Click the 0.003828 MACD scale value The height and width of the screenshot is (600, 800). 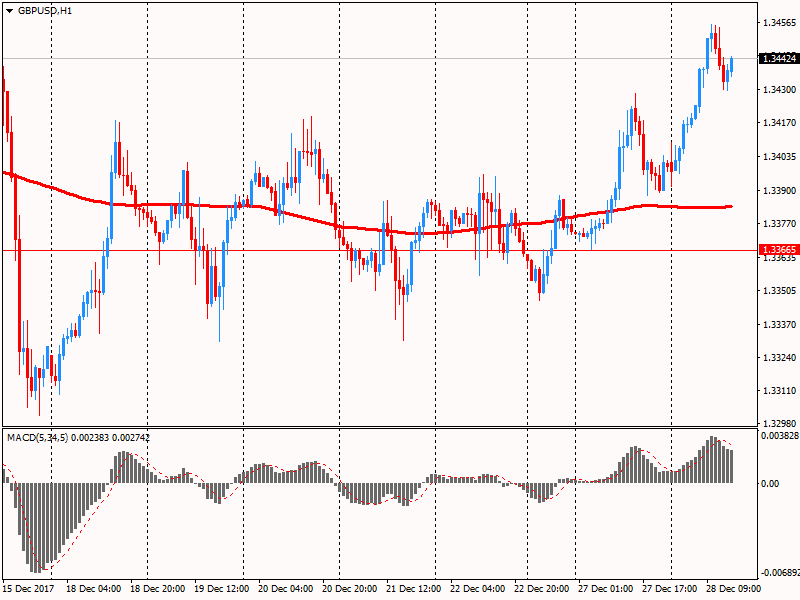coord(778,437)
